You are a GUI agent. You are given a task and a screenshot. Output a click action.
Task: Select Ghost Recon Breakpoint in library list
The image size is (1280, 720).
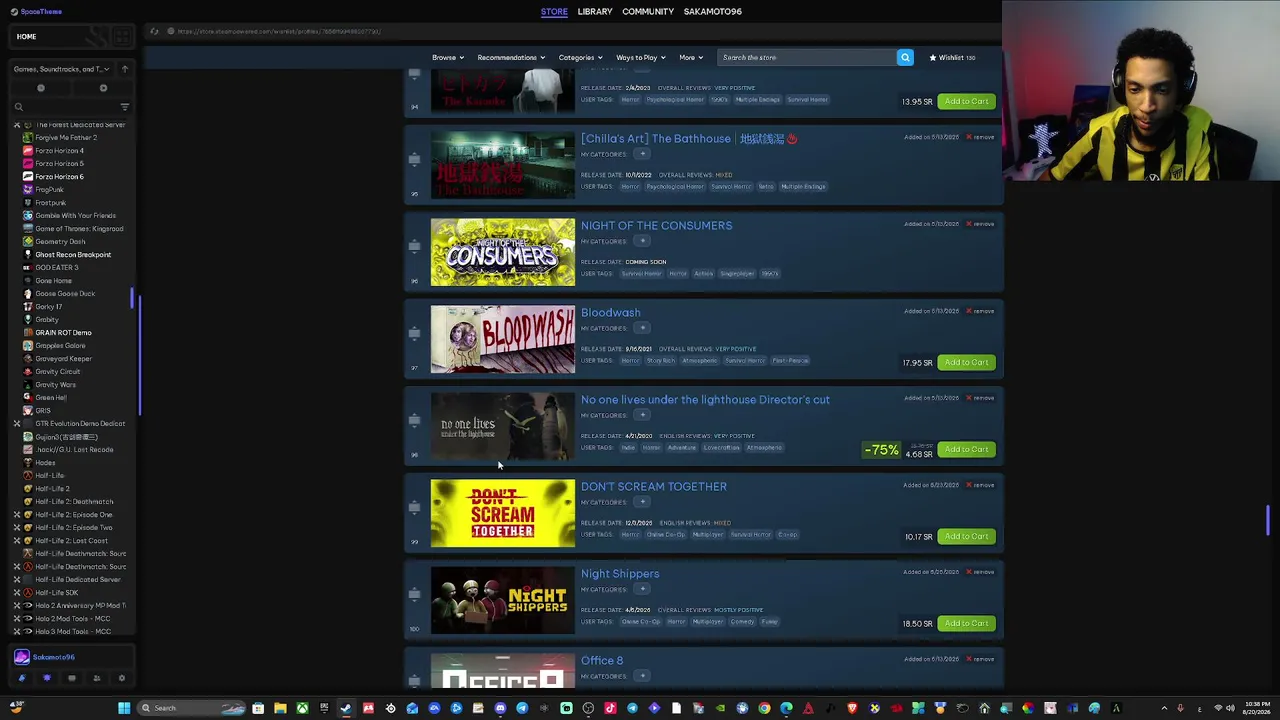pyautogui.click(x=73, y=255)
